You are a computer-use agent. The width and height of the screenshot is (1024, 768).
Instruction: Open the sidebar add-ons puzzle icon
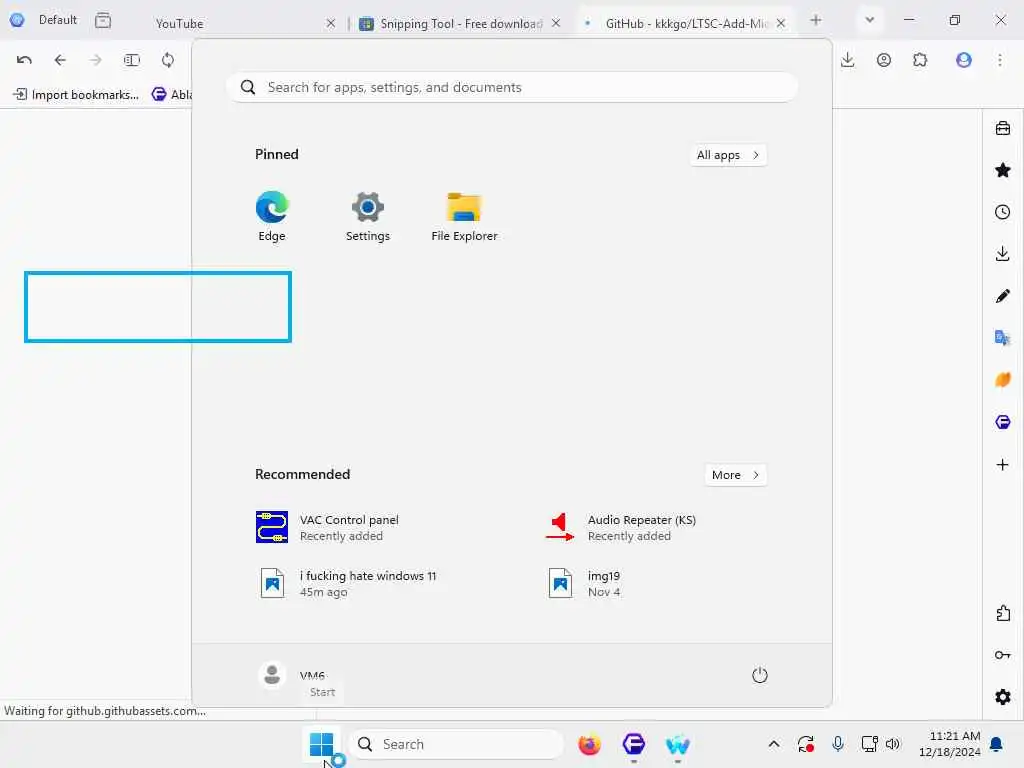(x=1003, y=613)
